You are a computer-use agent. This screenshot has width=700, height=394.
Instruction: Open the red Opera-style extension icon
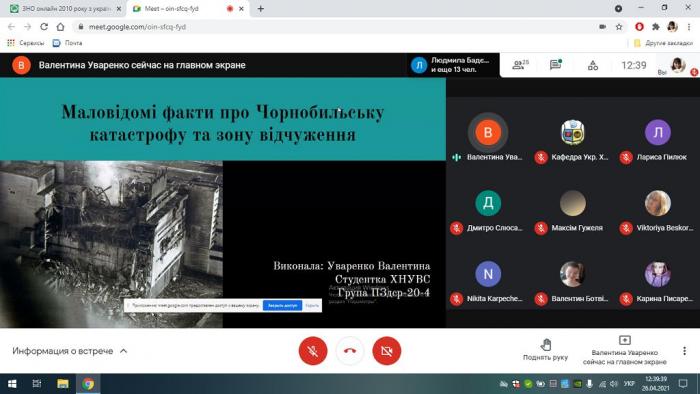[639, 27]
